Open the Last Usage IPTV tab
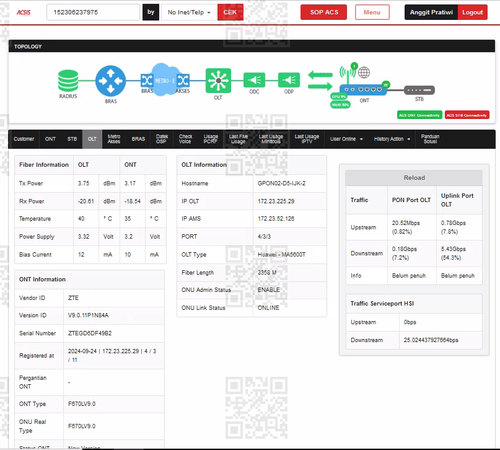500x450 pixels. [307, 139]
